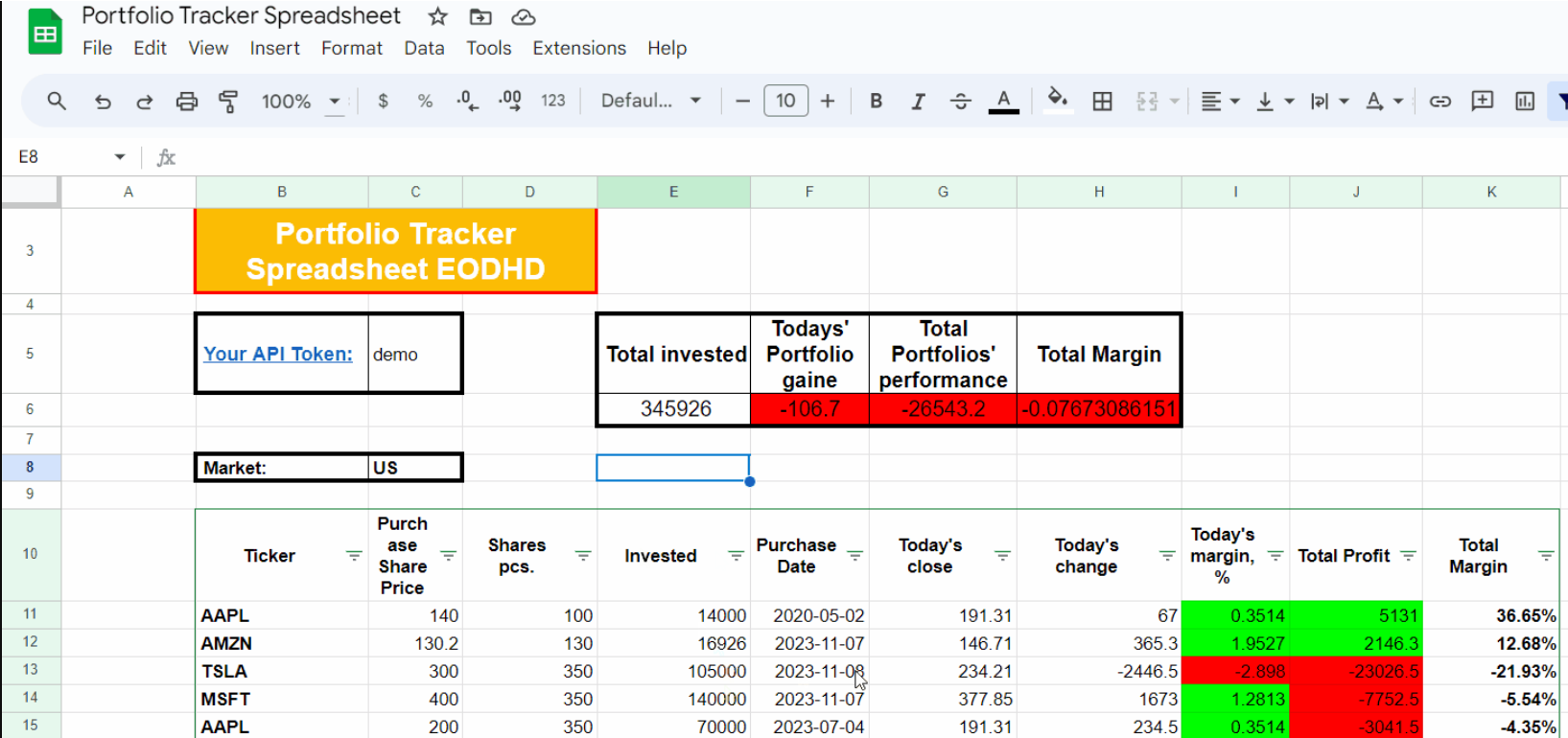Click the merge cells icon

1147,101
